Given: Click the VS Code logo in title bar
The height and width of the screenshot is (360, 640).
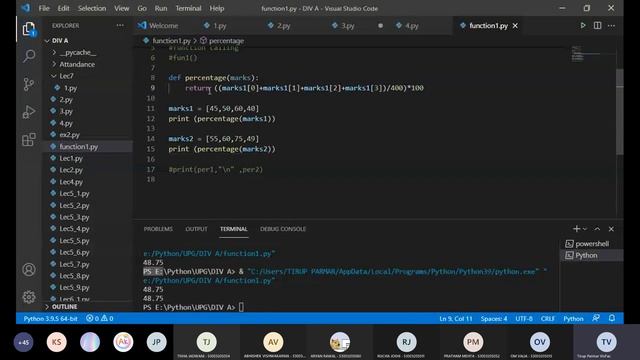Looking at the screenshot, I should [25, 8].
